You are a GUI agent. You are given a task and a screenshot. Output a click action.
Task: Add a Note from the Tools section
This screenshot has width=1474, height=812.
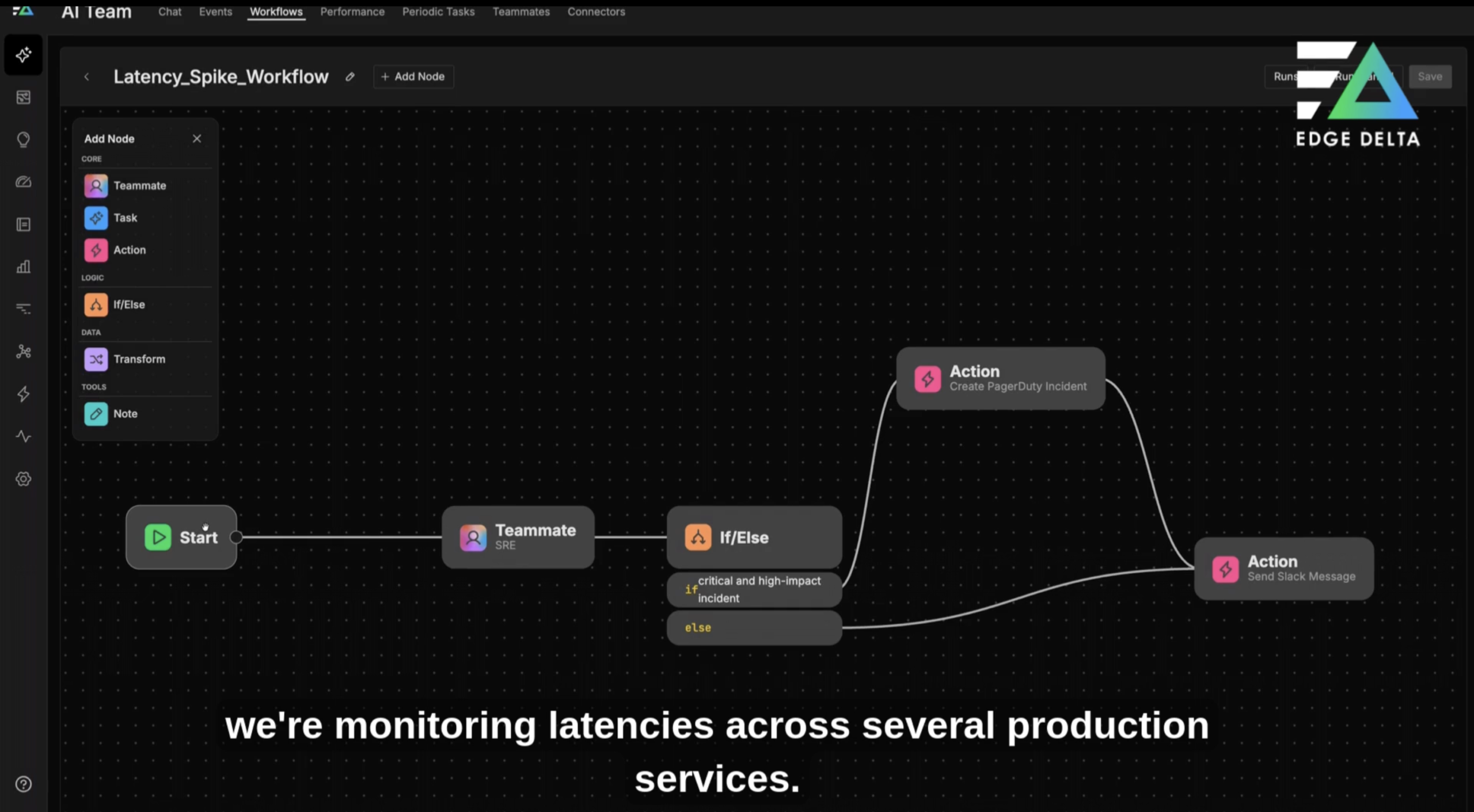coord(124,413)
